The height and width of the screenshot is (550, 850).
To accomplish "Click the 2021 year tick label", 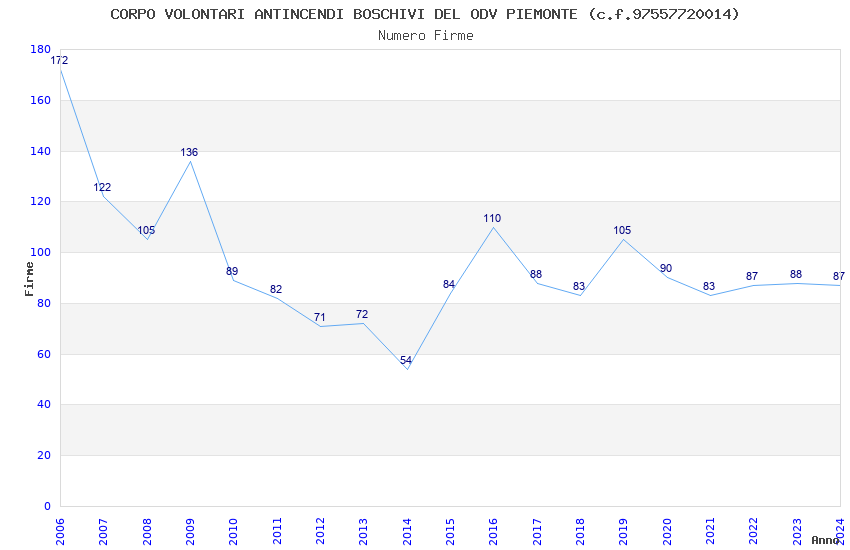I will pos(710,532).
